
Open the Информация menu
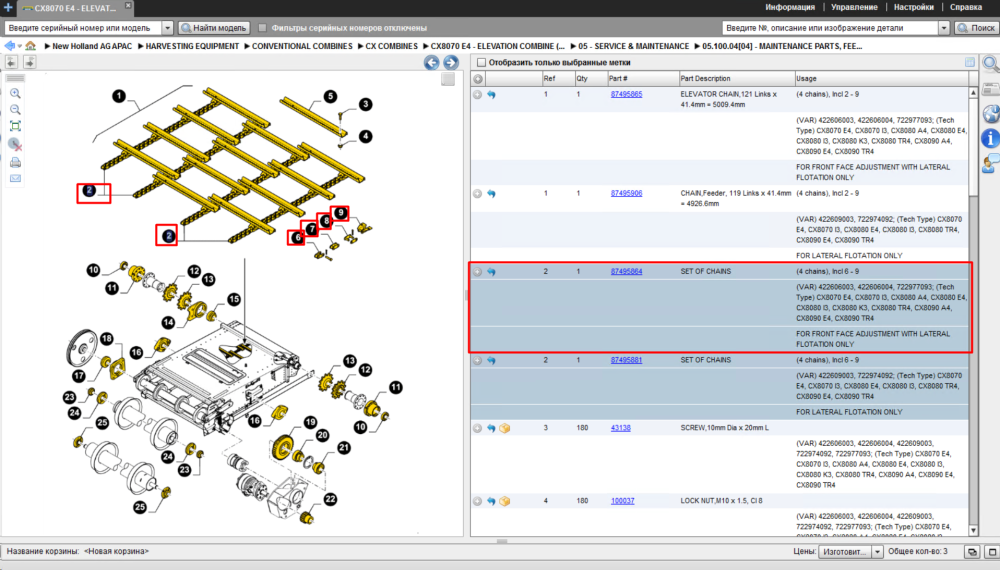790,7
